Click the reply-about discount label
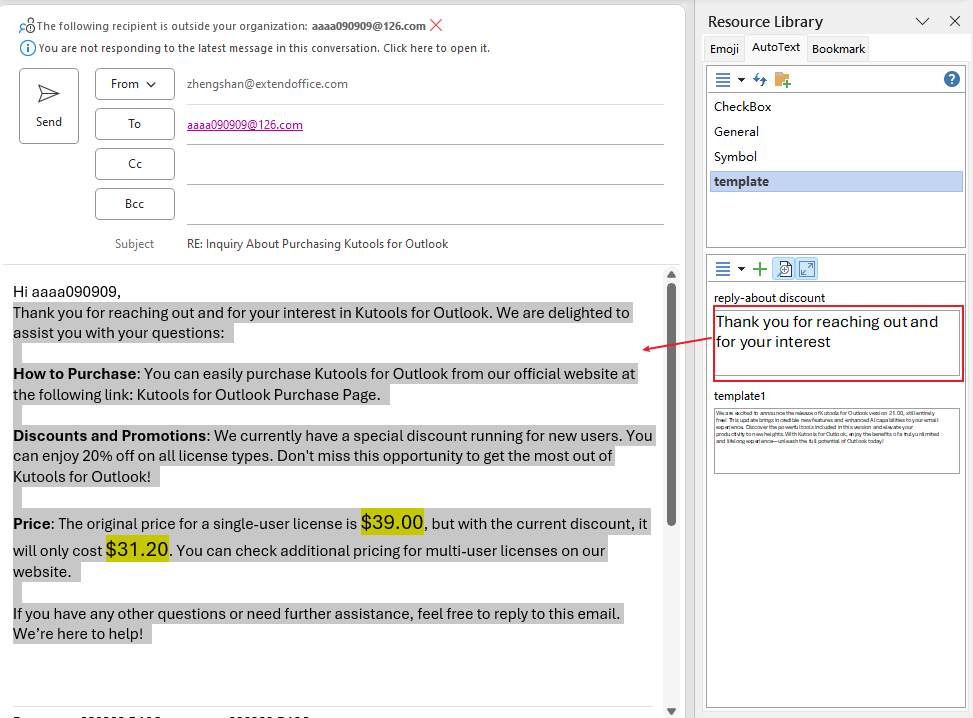This screenshot has width=973, height=718. point(769,298)
